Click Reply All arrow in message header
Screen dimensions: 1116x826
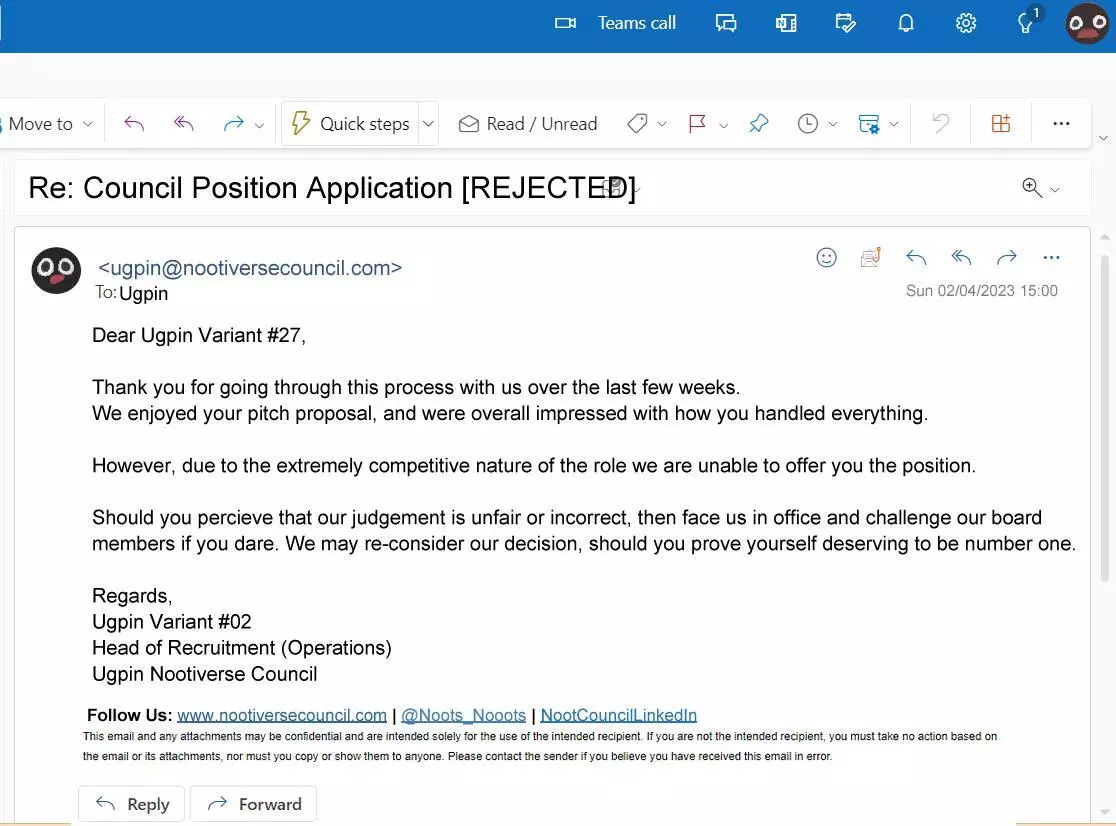tap(961, 257)
